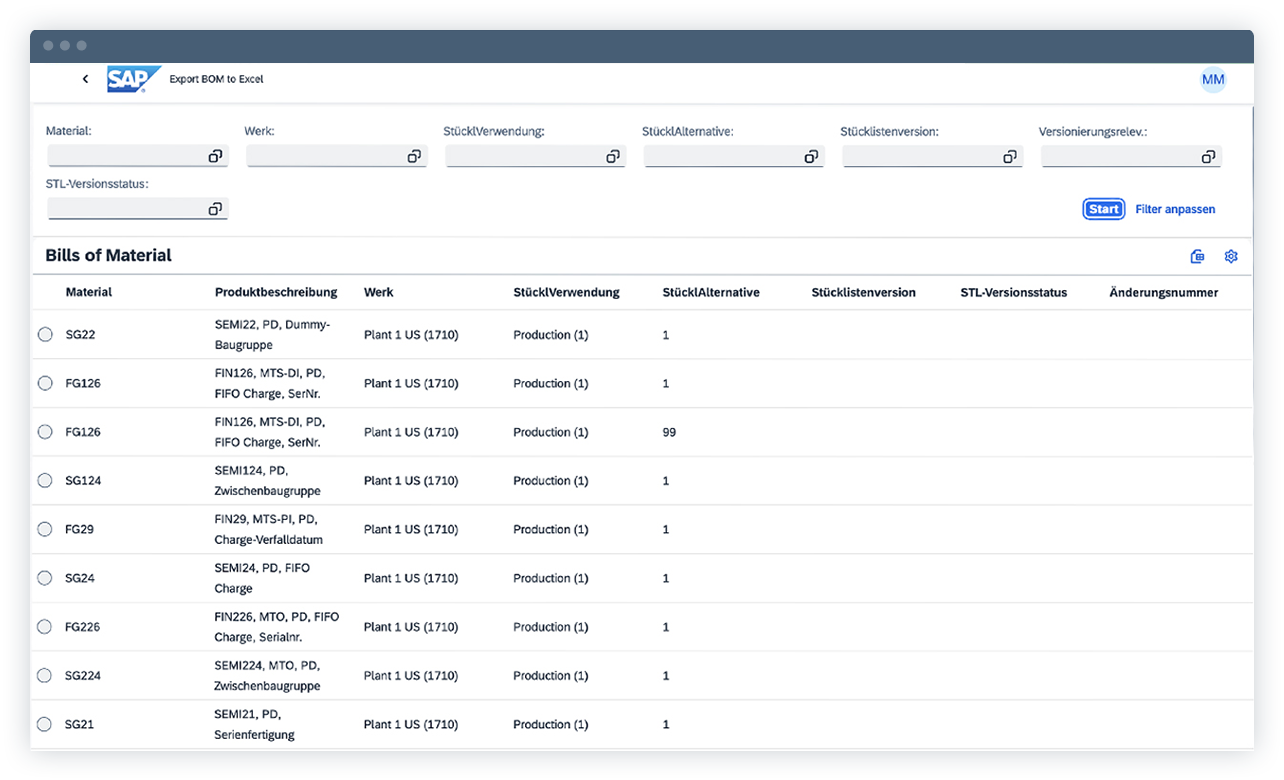Open value help for StücklVerwendung
This screenshot has width=1284, height=780.
[613, 155]
